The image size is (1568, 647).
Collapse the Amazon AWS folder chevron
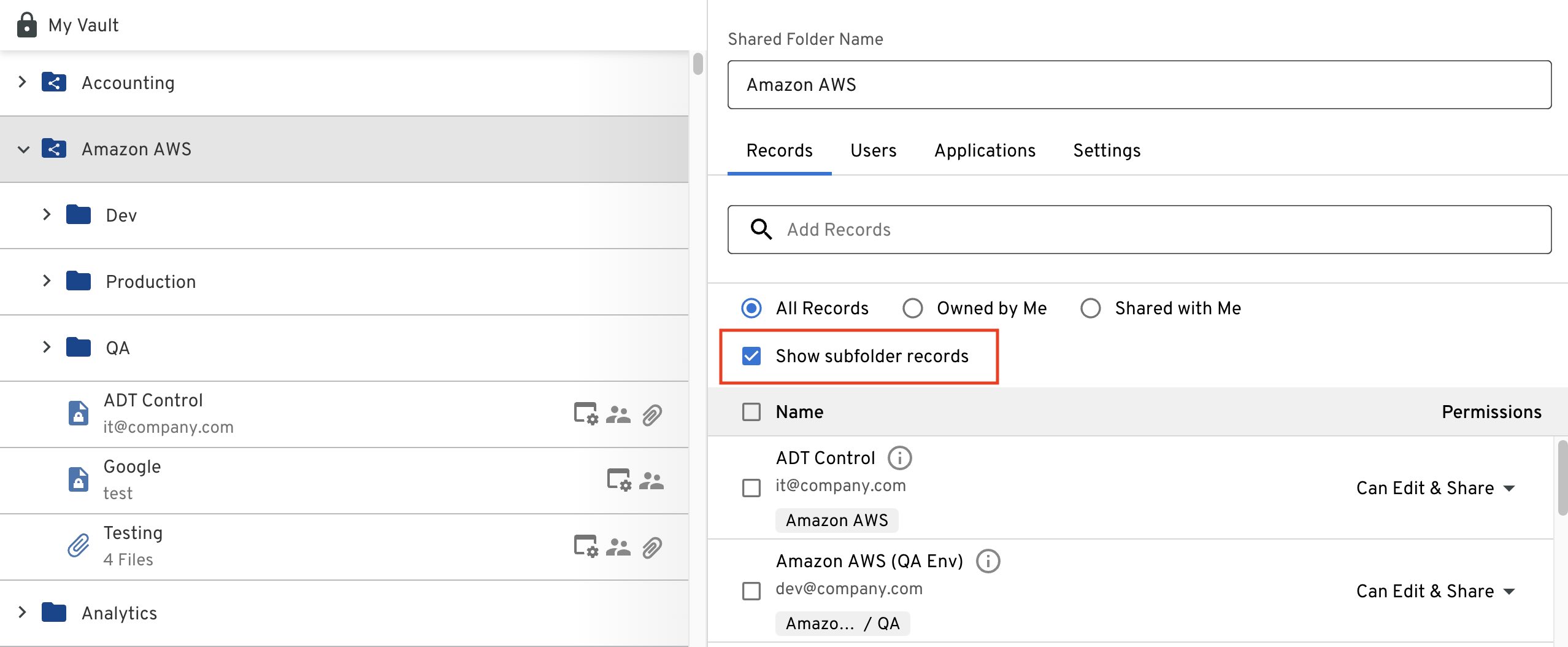[x=23, y=149]
